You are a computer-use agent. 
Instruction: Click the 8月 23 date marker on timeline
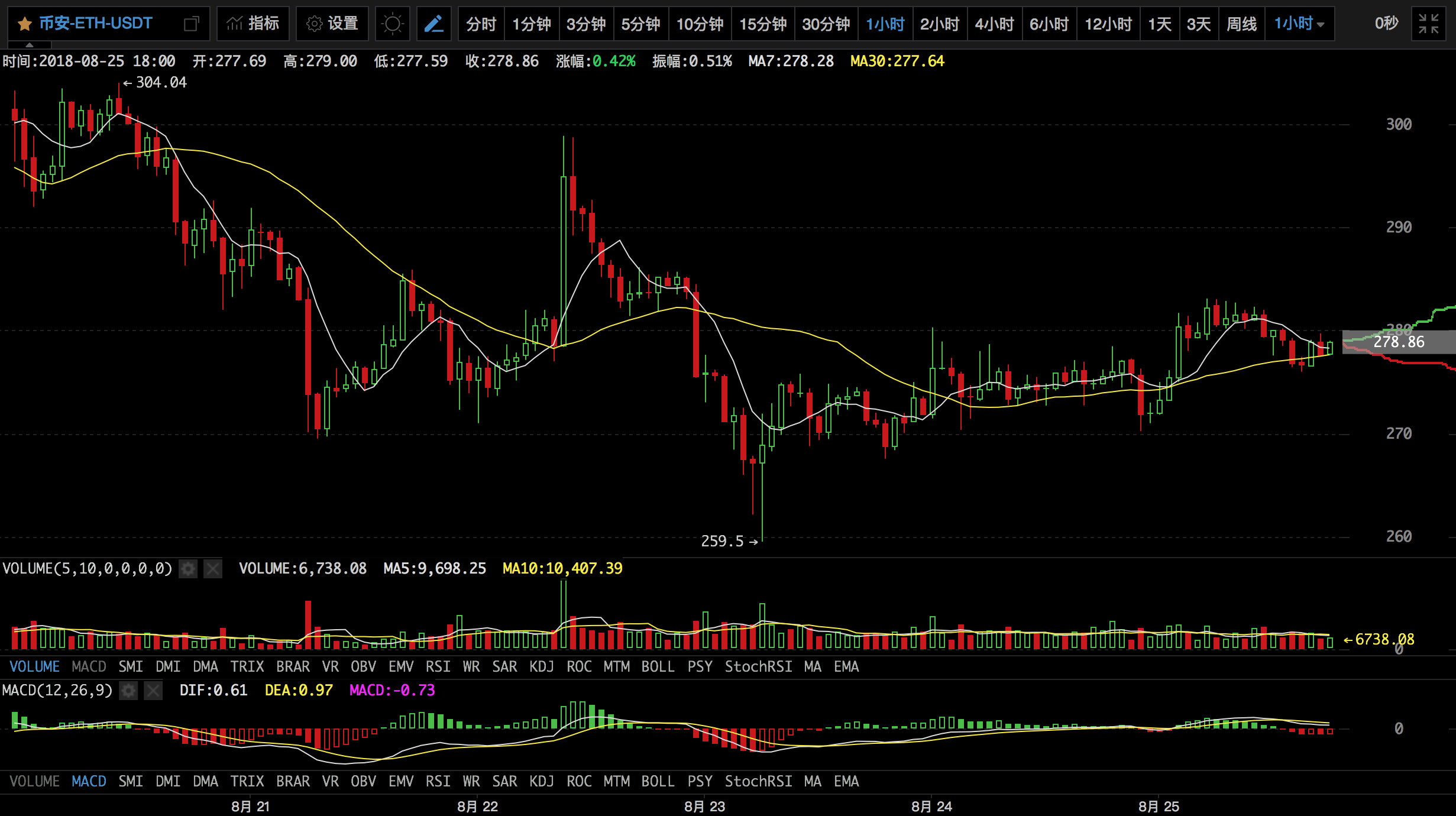(704, 807)
